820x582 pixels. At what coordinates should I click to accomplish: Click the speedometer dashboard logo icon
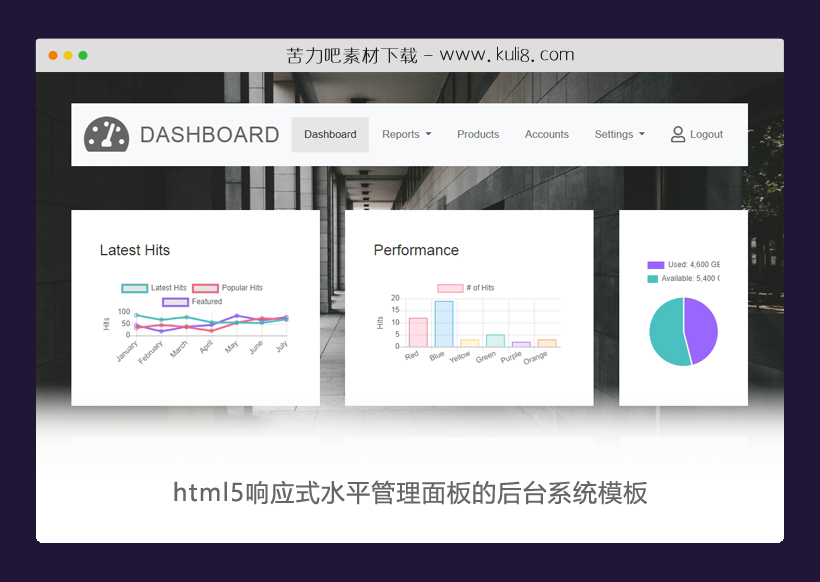tap(104, 133)
